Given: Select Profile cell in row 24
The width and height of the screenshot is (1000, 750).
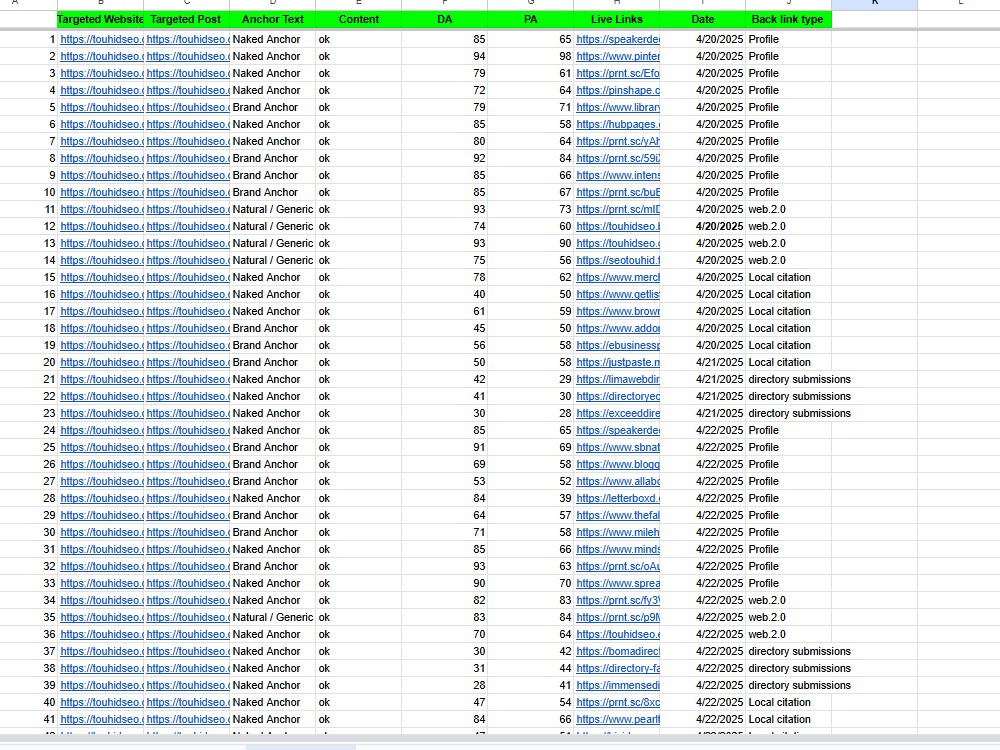Looking at the screenshot, I should coord(788,430).
